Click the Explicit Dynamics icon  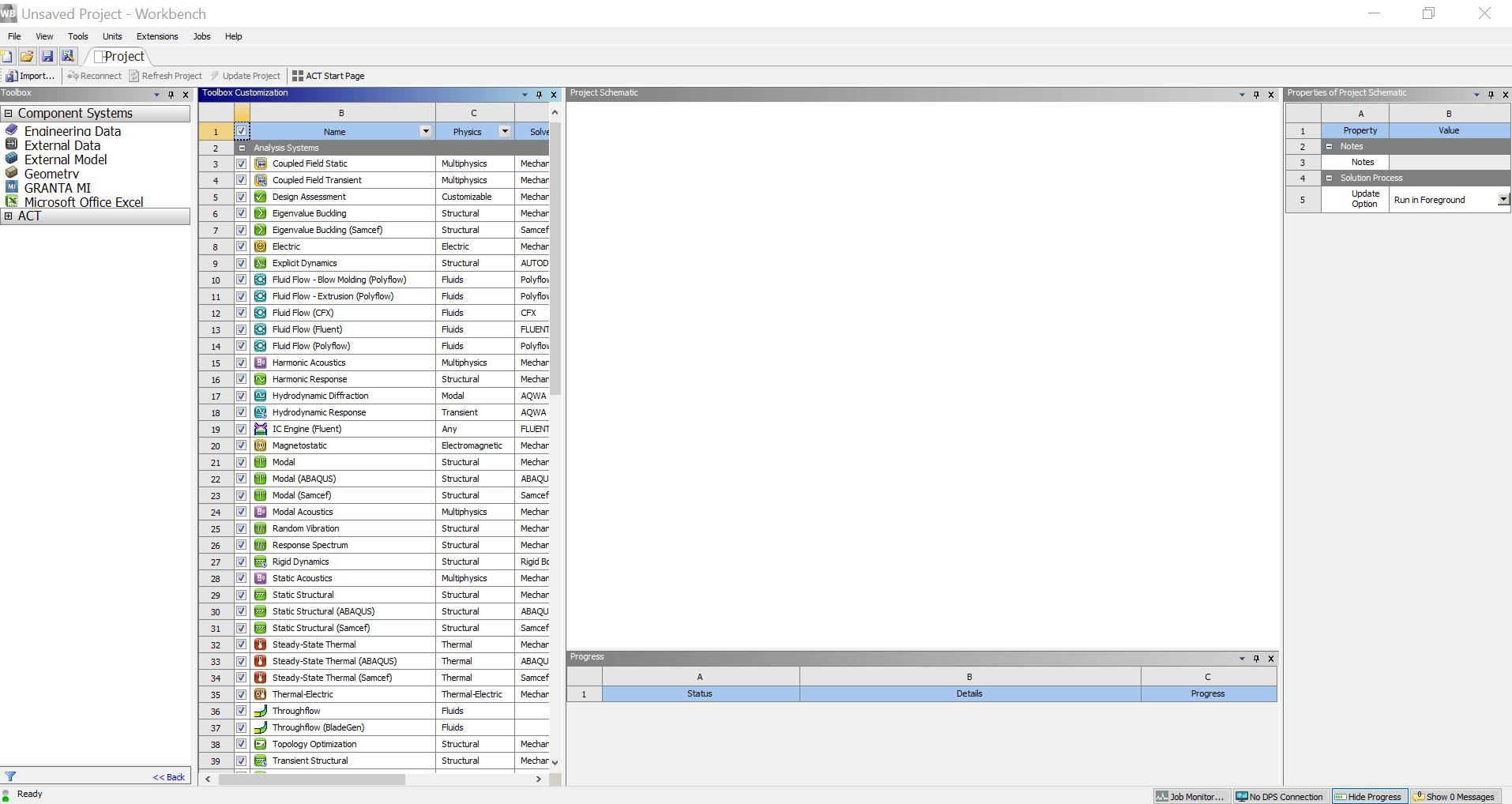tap(260, 263)
